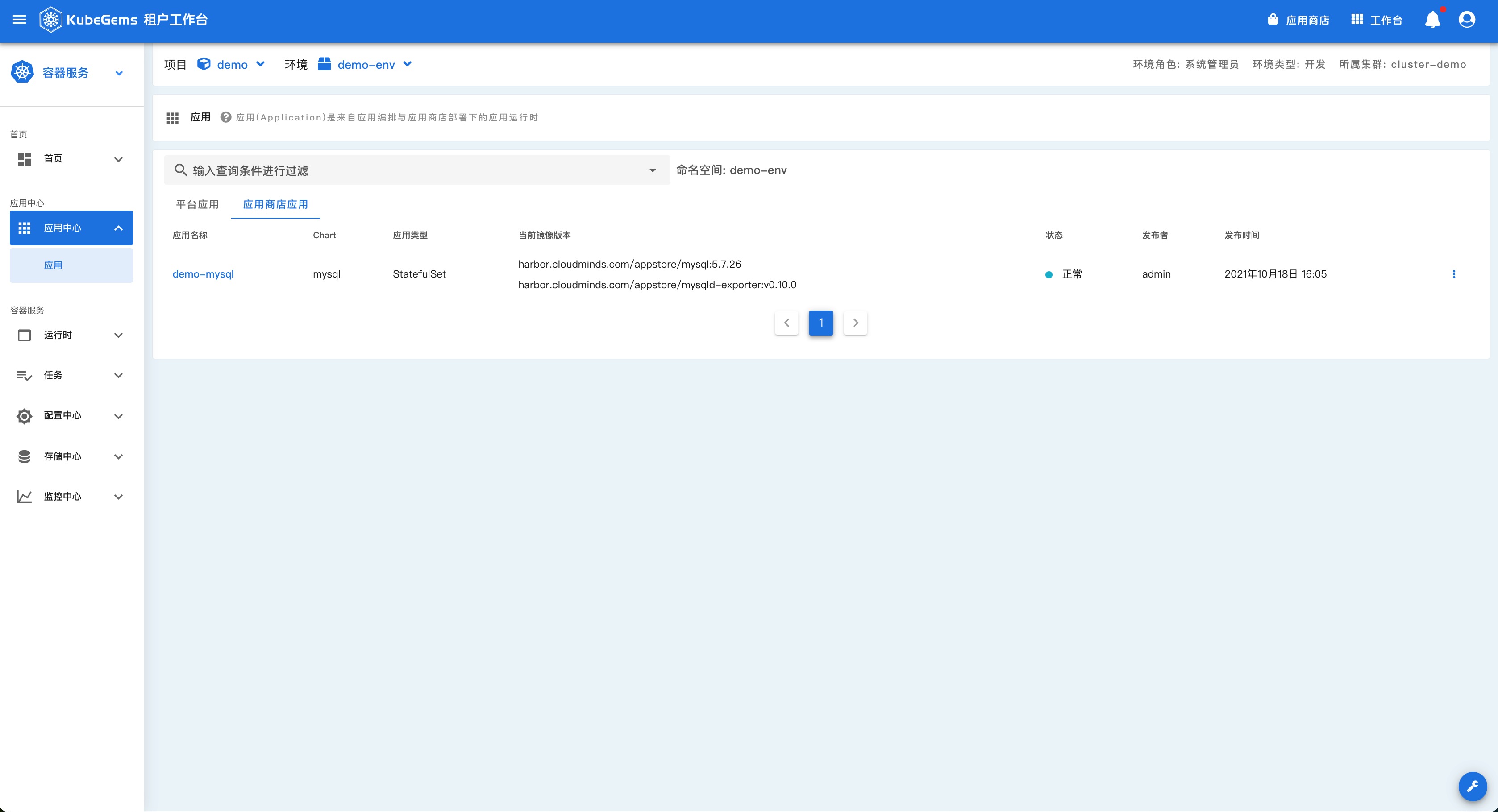
Task: Click the Chart column header
Action: tap(325, 236)
